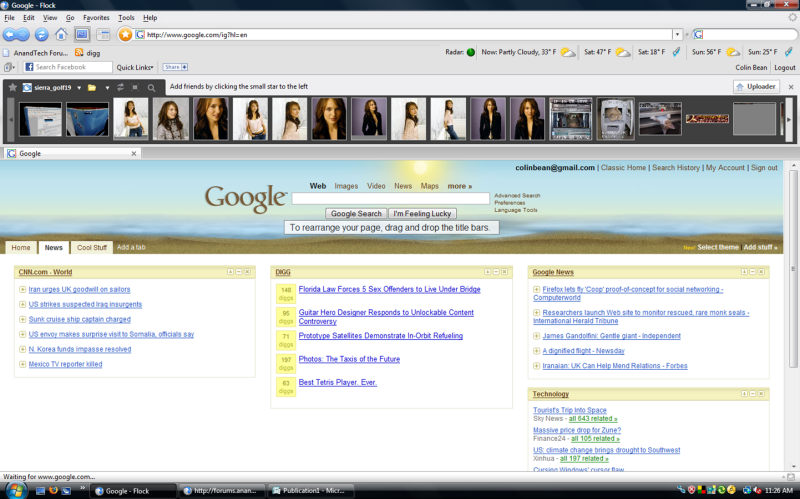
Task: Click the media bar refresh arrows icon
Action: pyautogui.click(x=120, y=87)
